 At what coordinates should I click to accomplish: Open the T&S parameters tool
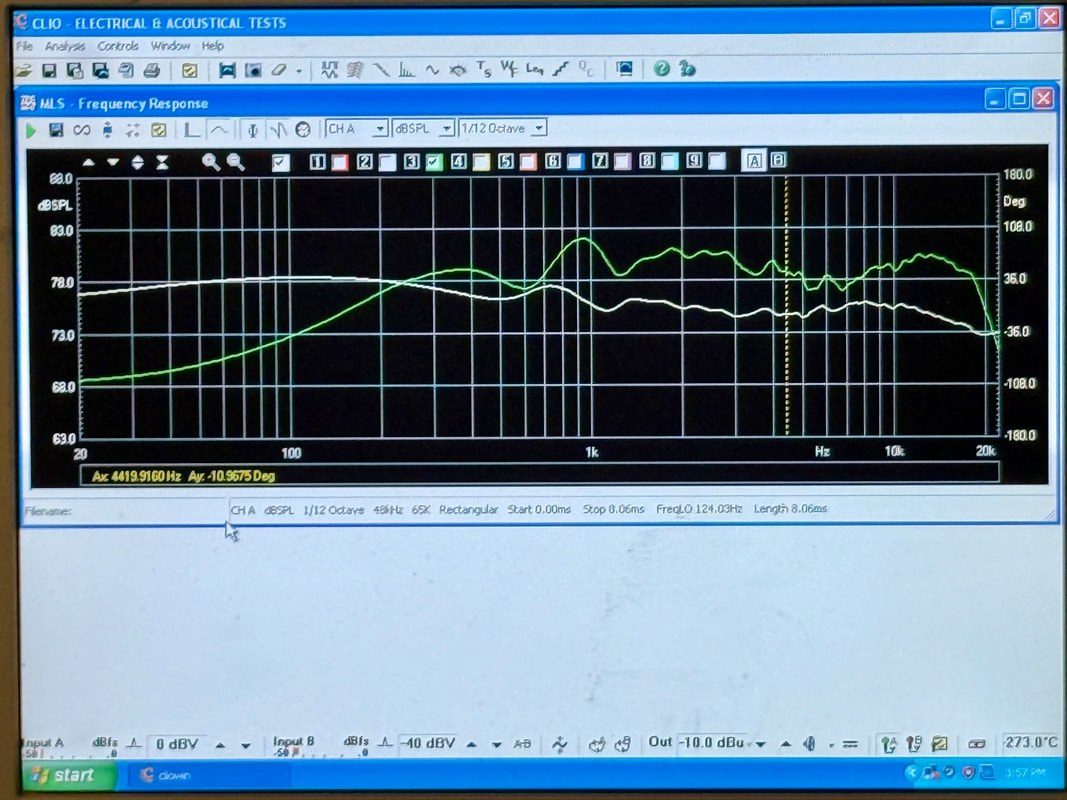[x=483, y=69]
